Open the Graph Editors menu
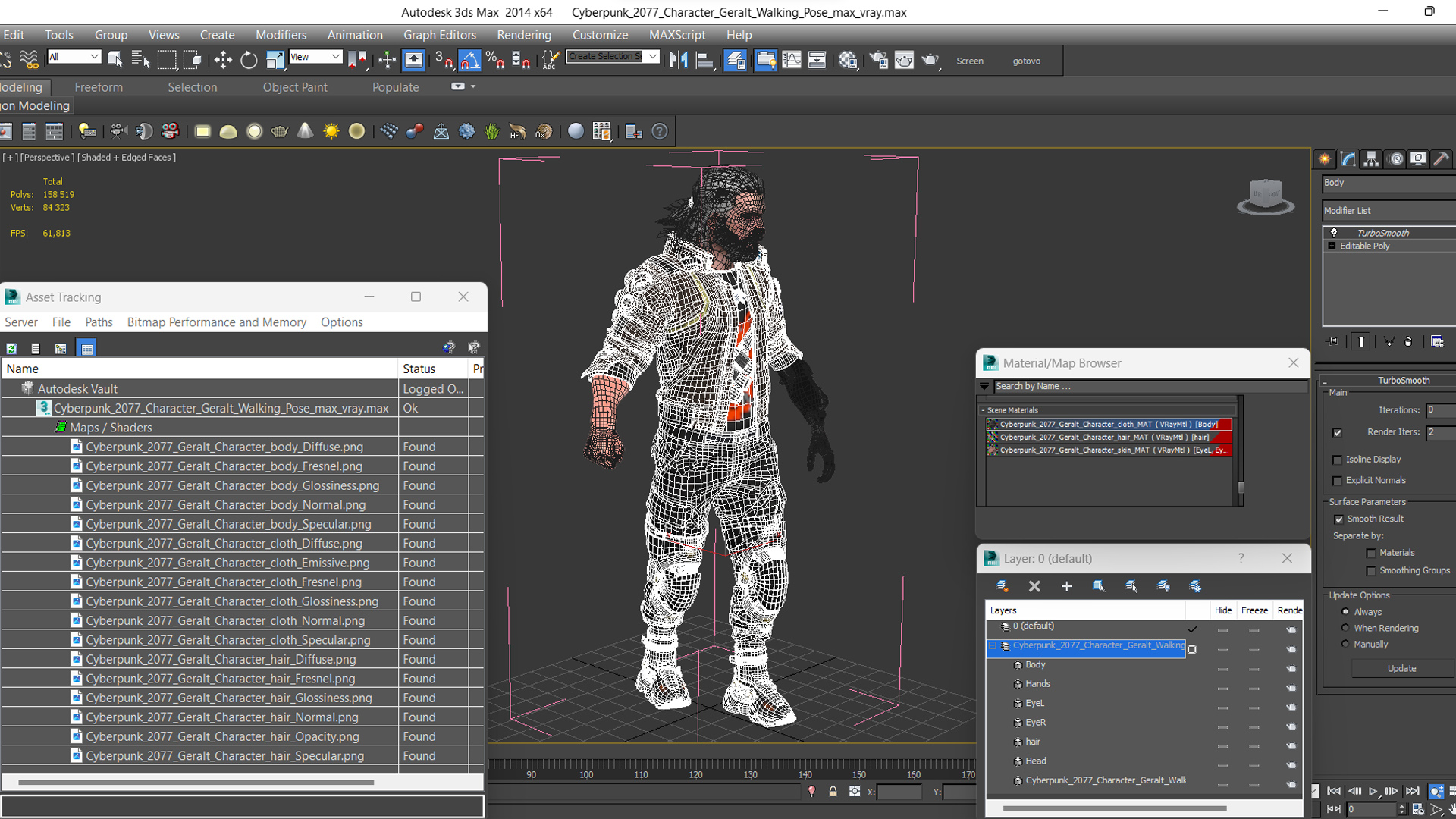This screenshot has width=1456, height=819. pos(440,35)
